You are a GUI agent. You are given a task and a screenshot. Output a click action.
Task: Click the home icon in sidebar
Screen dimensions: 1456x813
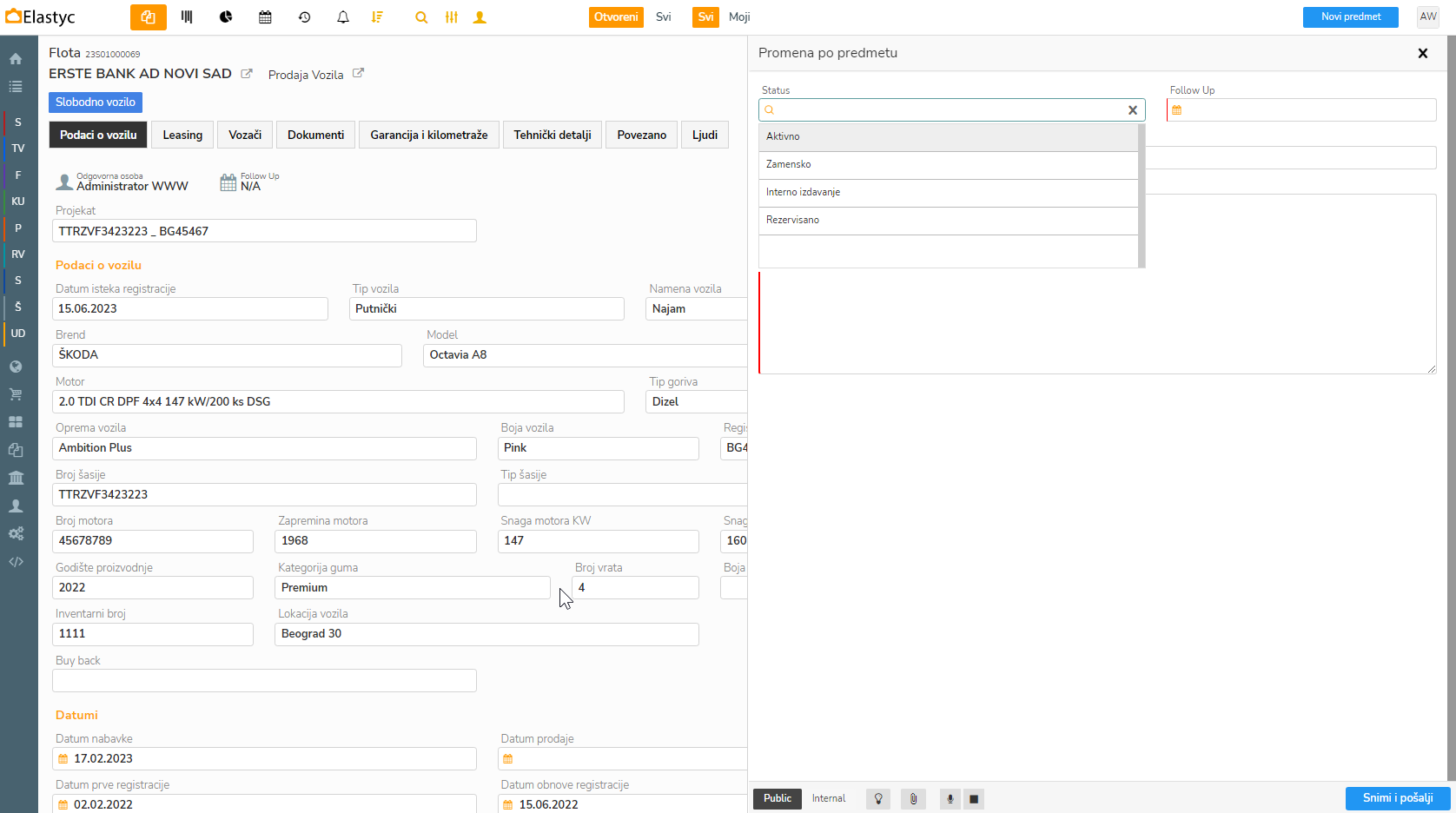(16, 59)
